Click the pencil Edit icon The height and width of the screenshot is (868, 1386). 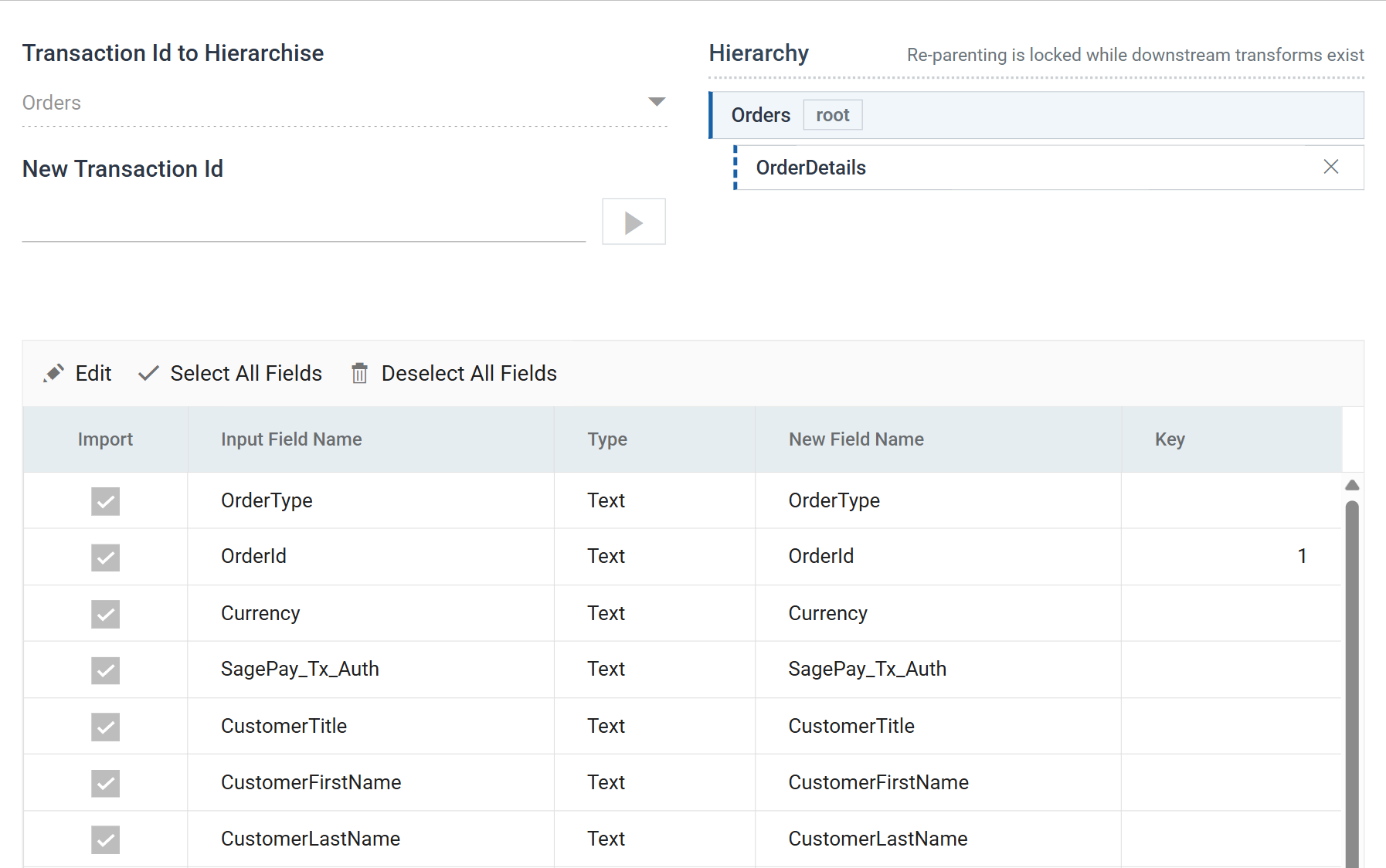point(53,373)
